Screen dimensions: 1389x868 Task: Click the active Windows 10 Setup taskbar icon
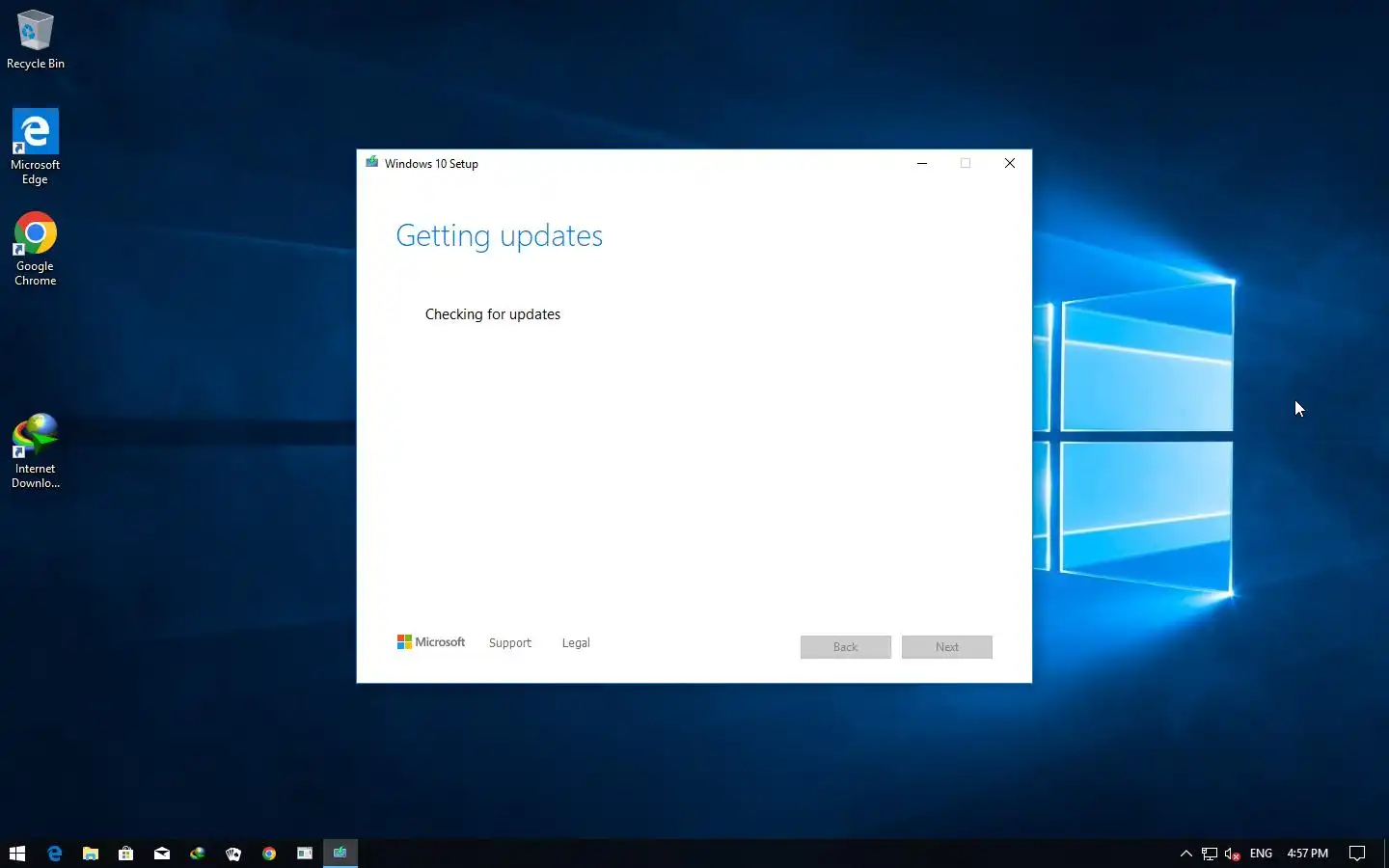pyautogui.click(x=340, y=854)
